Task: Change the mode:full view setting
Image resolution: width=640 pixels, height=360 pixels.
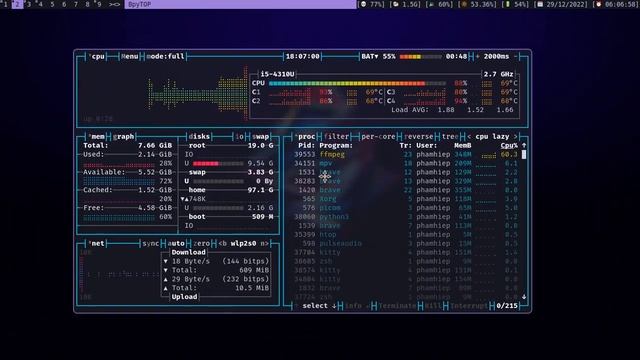Action: tap(165, 56)
